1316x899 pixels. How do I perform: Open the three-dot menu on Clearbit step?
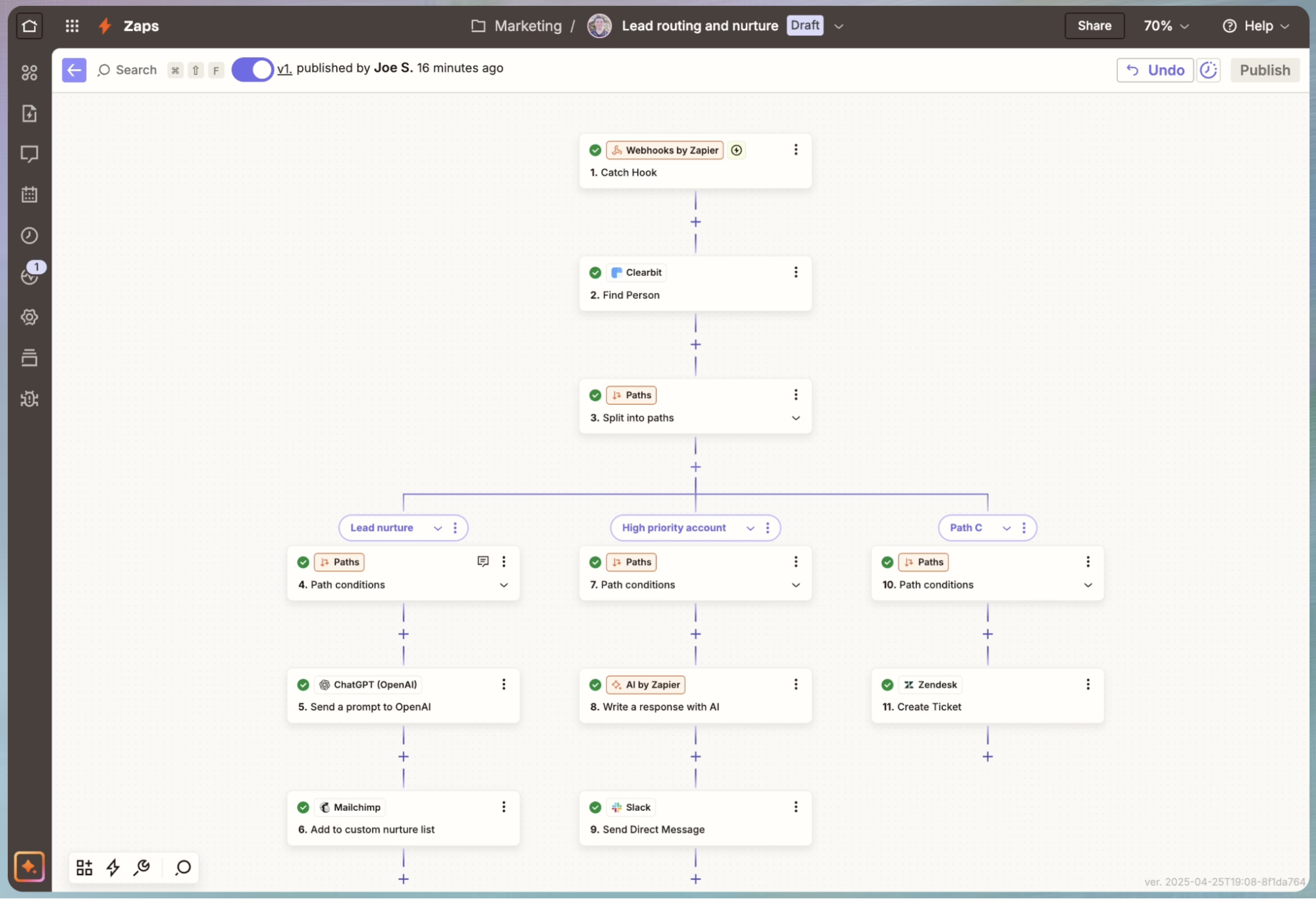795,272
